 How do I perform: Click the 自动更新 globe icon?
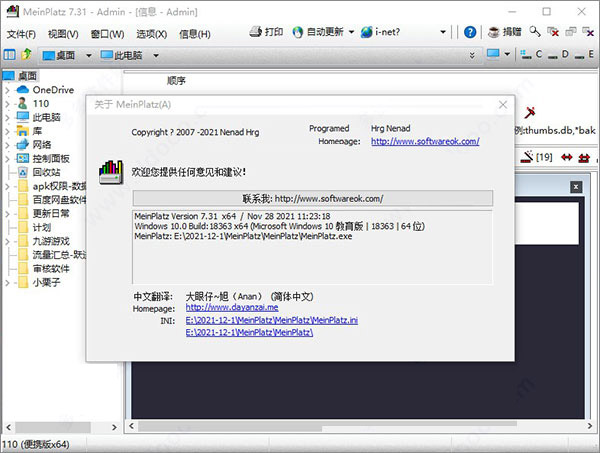pos(298,33)
